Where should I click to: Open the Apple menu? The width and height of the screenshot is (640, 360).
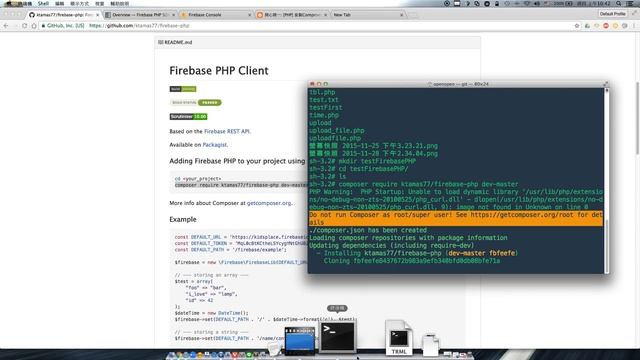9,3
